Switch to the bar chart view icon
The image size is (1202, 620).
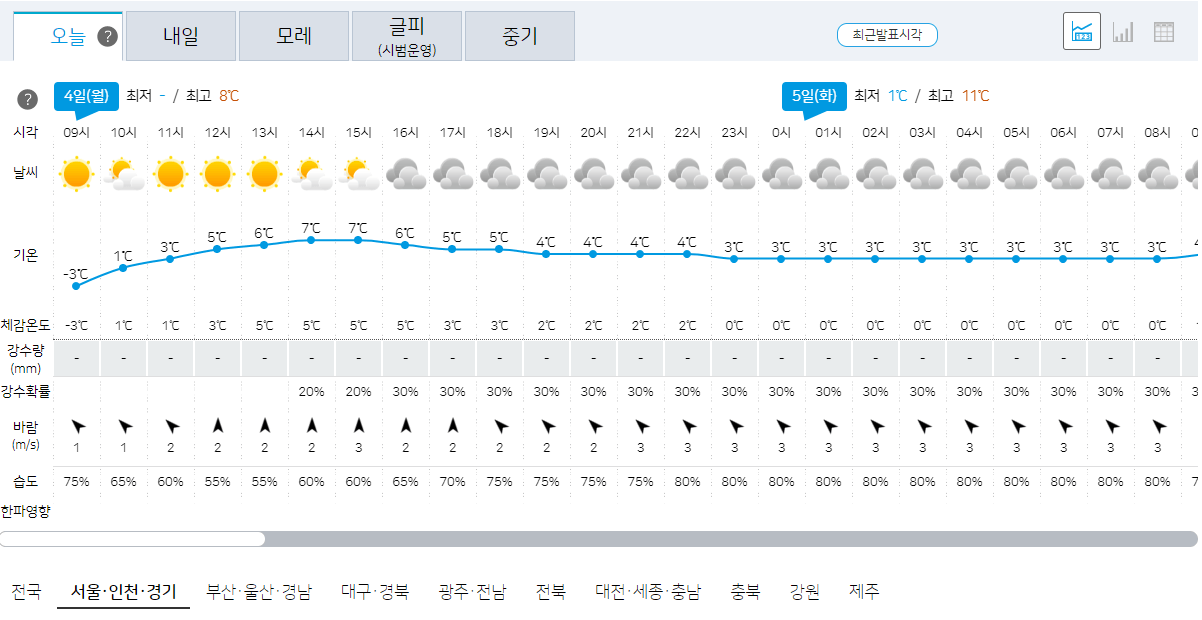(x=1122, y=31)
